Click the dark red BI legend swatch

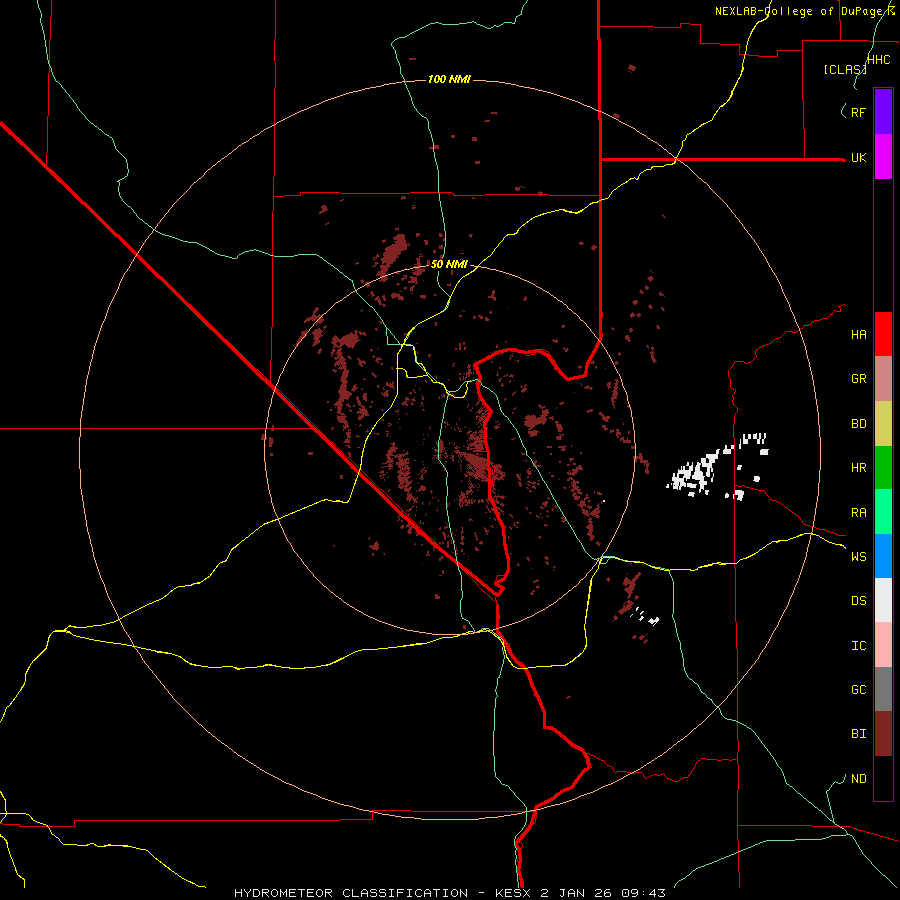coord(883,734)
